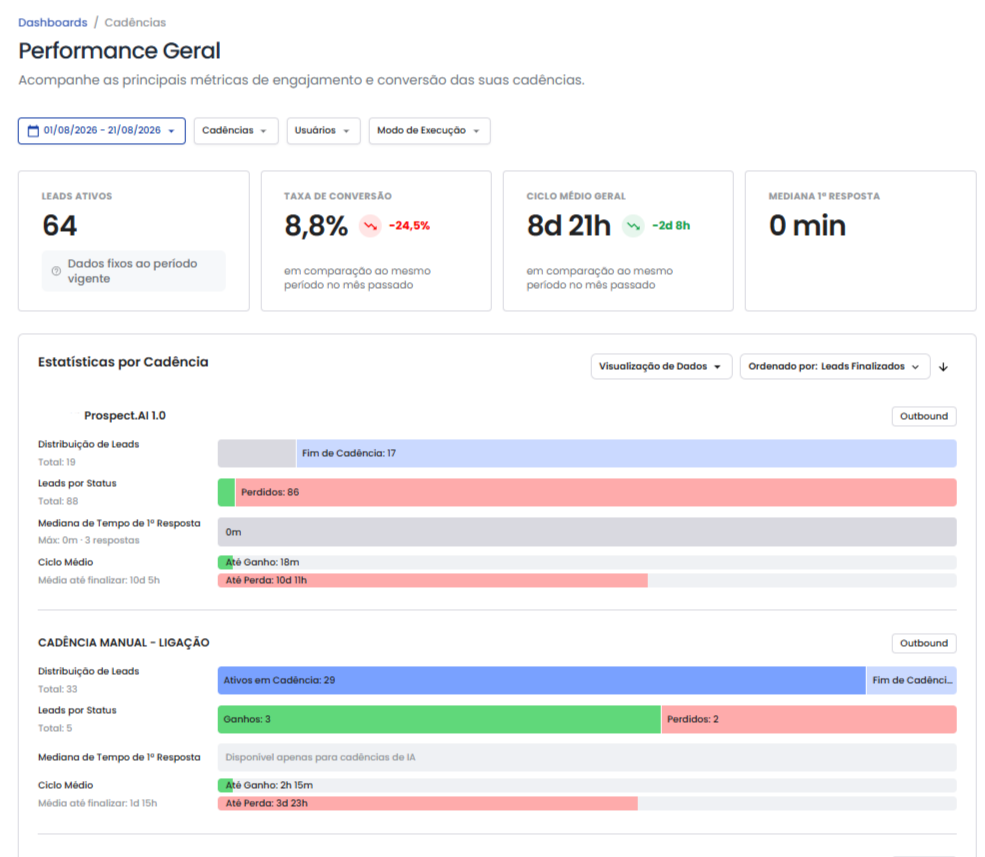Go to the Dashboards breadcrumb link
This screenshot has height=857, width=985.
(53, 23)
